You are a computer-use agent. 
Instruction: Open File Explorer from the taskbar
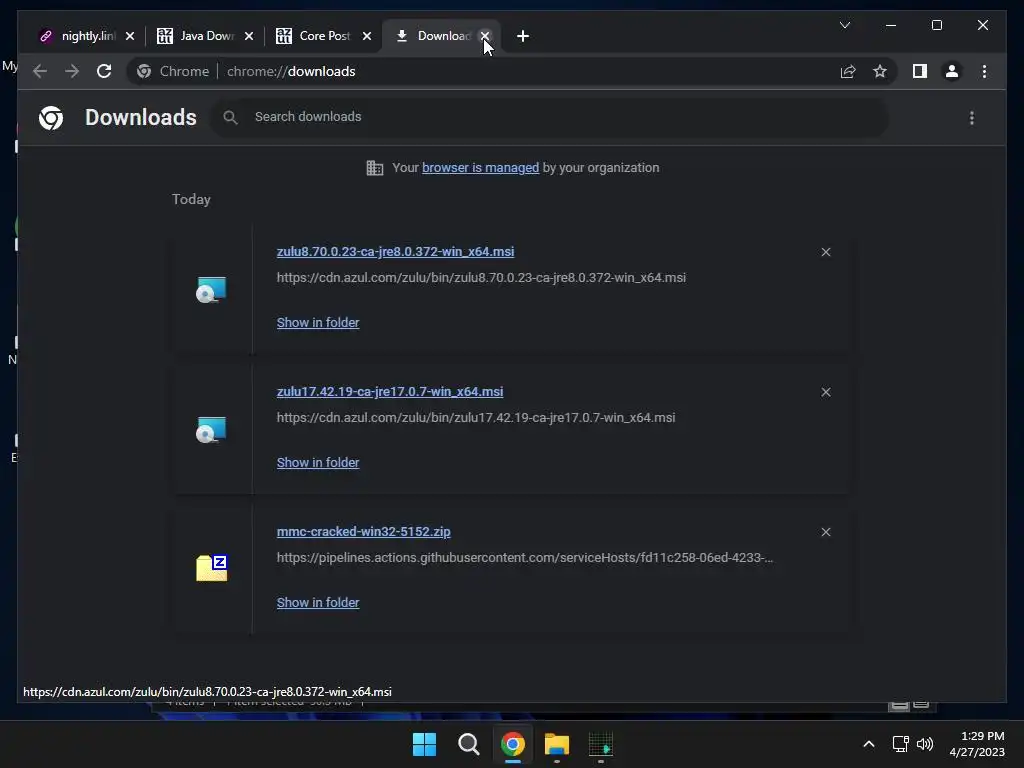[x=556, y=744]
